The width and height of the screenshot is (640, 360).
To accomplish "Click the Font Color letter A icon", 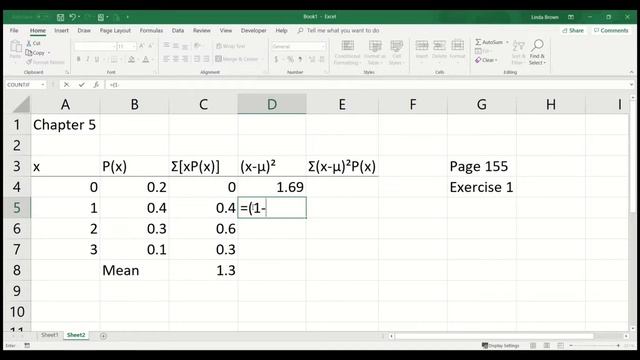I will tap(146, 60).
